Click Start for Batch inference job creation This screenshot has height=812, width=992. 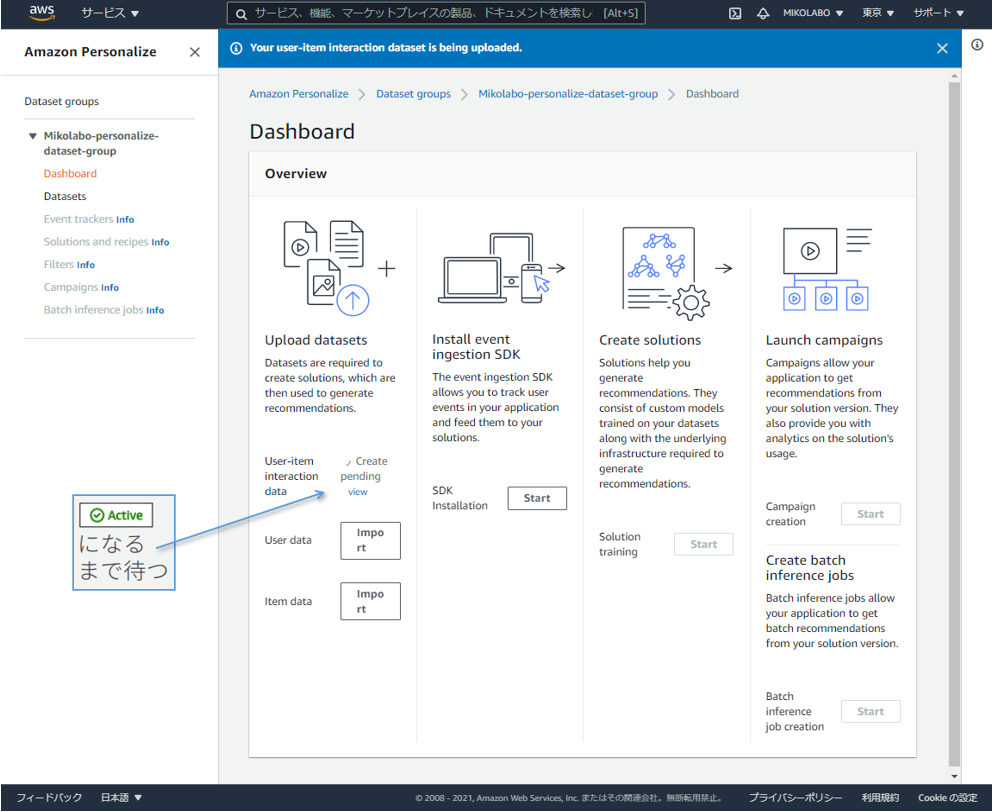tap(871, 711)
